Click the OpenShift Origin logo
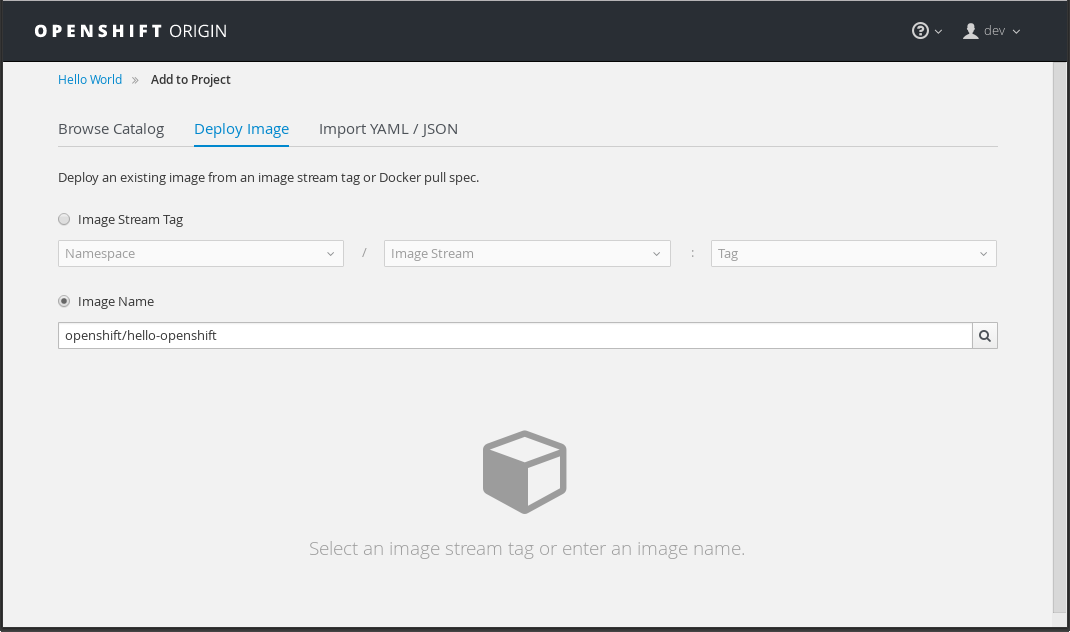 coord(130,31)
